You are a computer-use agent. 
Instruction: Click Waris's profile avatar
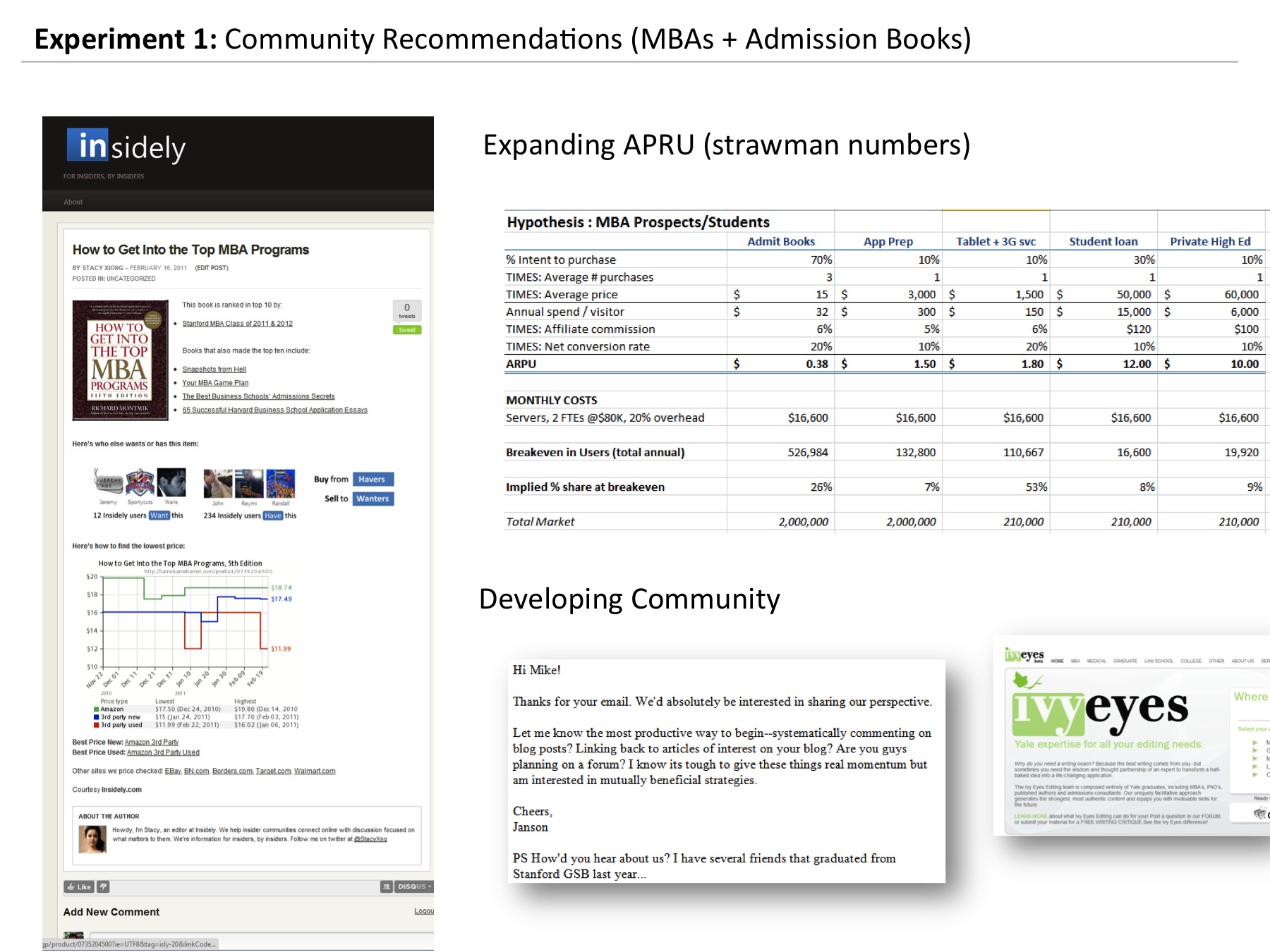click(x=171, y=482)
